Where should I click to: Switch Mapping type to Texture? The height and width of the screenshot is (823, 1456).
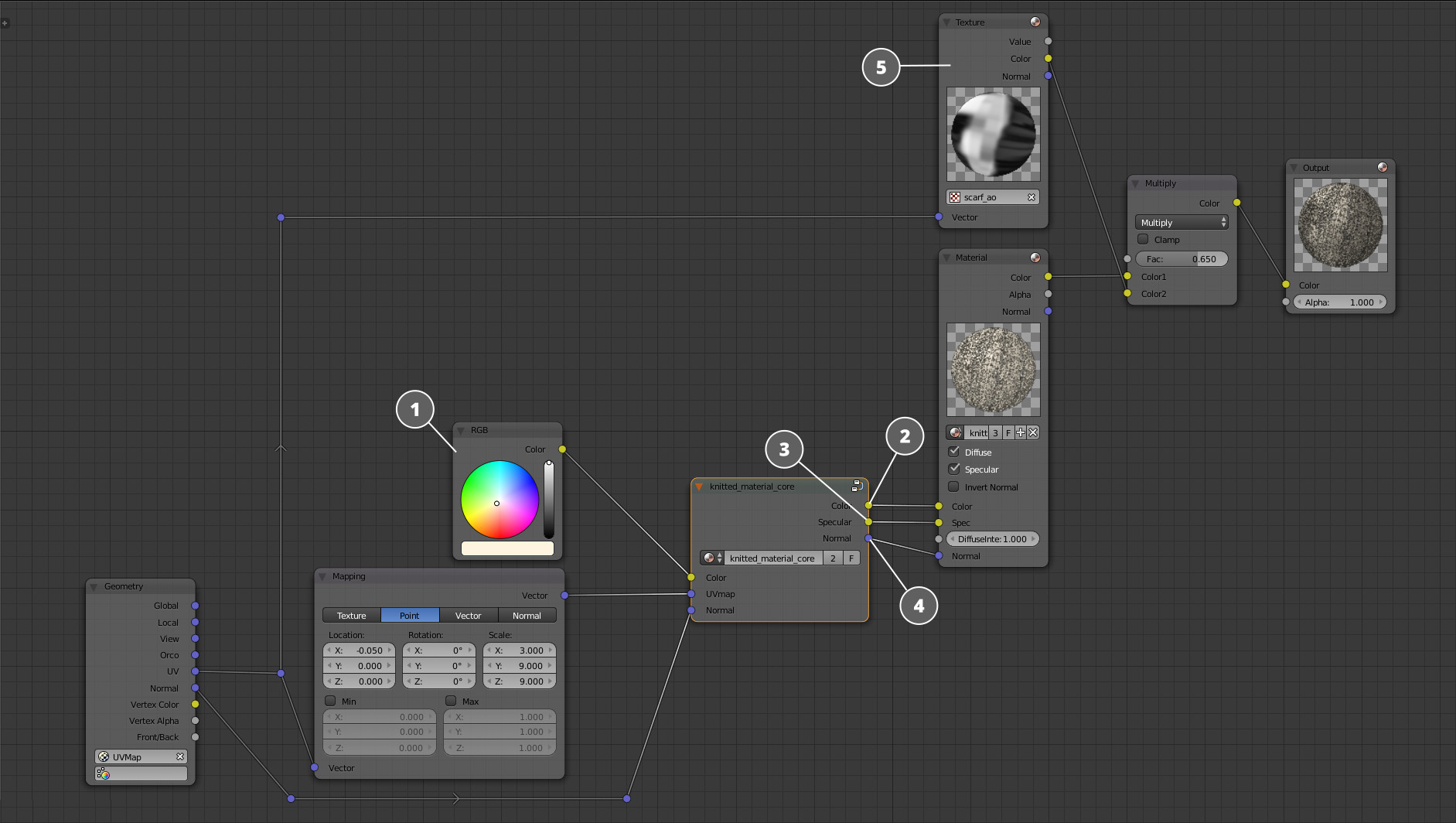[x=351, y=615]
